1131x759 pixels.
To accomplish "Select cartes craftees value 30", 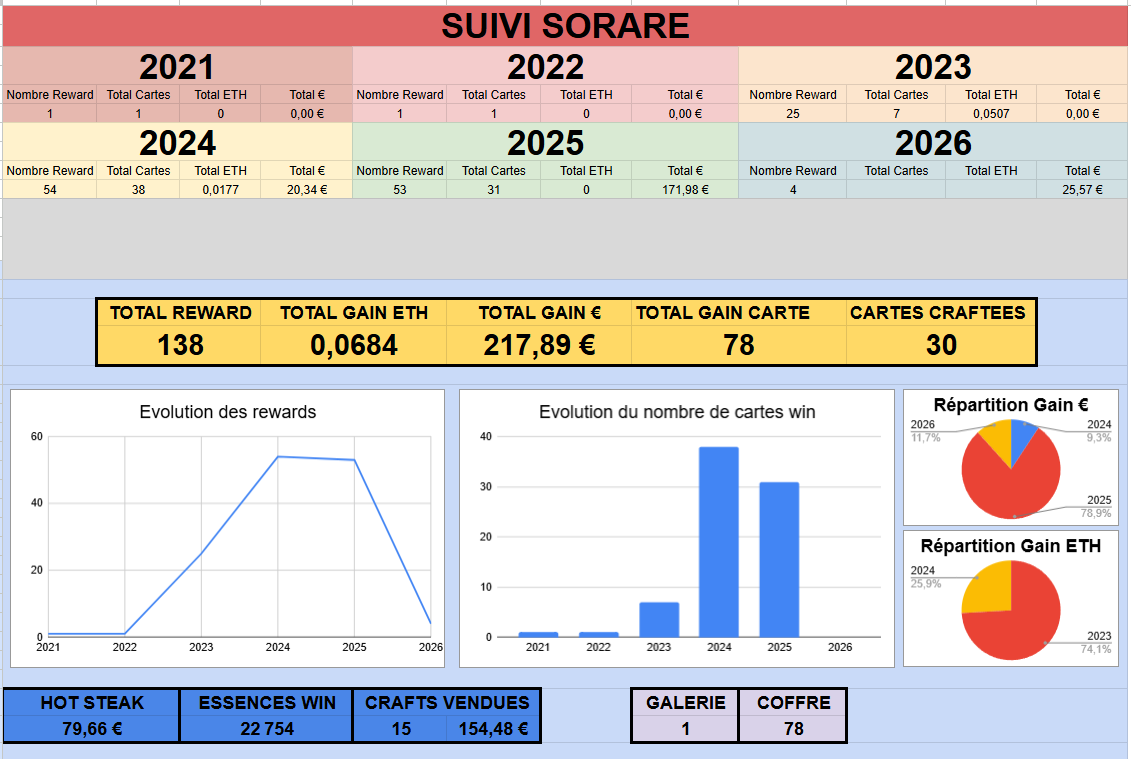I will click(941, 345).
